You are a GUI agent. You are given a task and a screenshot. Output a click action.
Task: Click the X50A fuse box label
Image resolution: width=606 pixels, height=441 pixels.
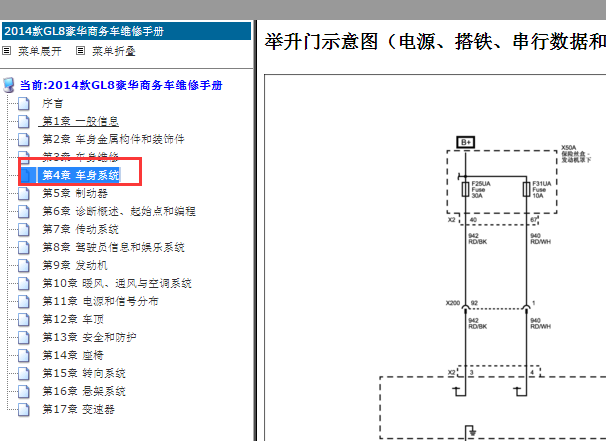576,154
